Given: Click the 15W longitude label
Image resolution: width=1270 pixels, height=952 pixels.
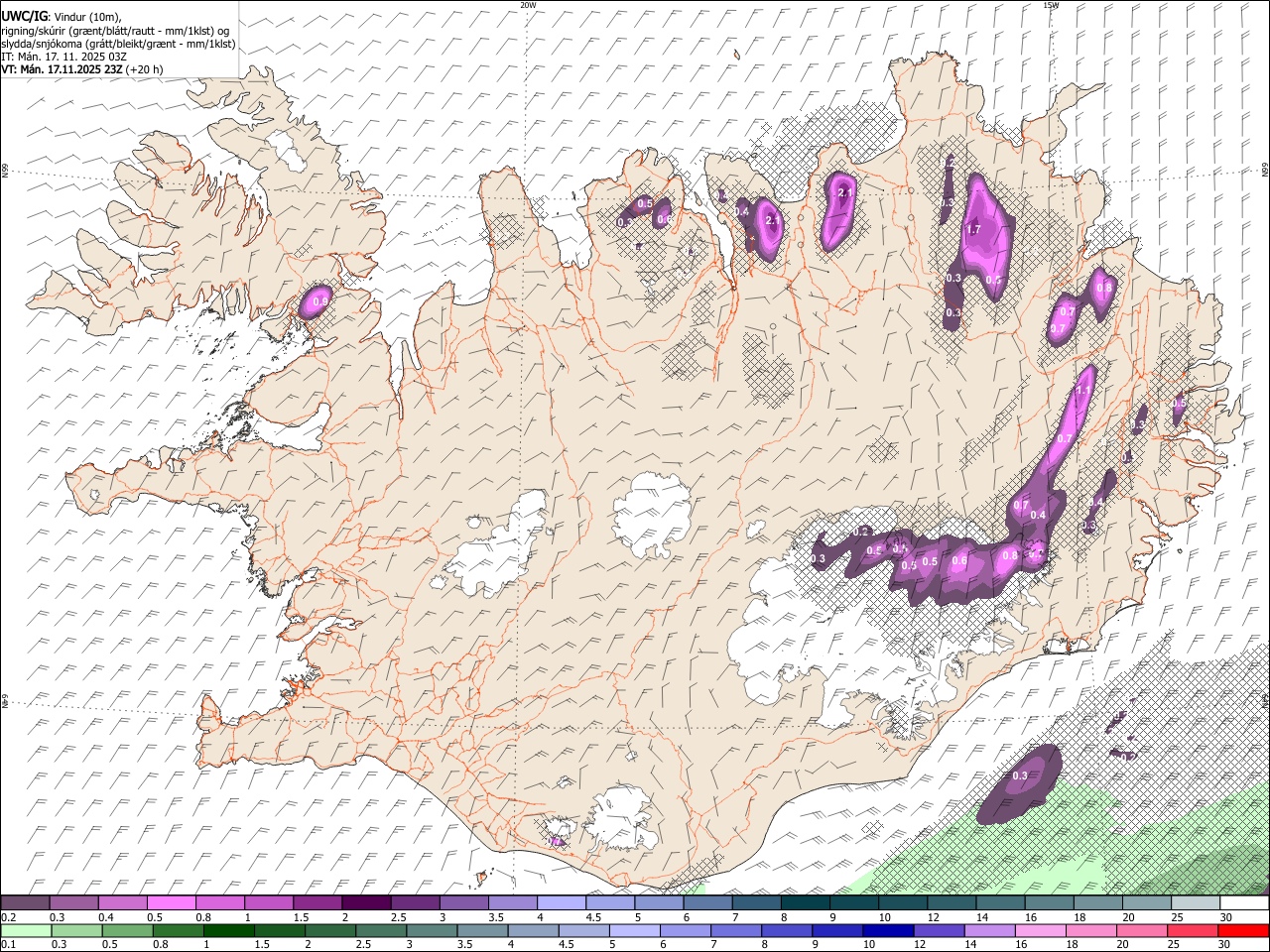Looking at the screenshot, I should point(1051,5).
